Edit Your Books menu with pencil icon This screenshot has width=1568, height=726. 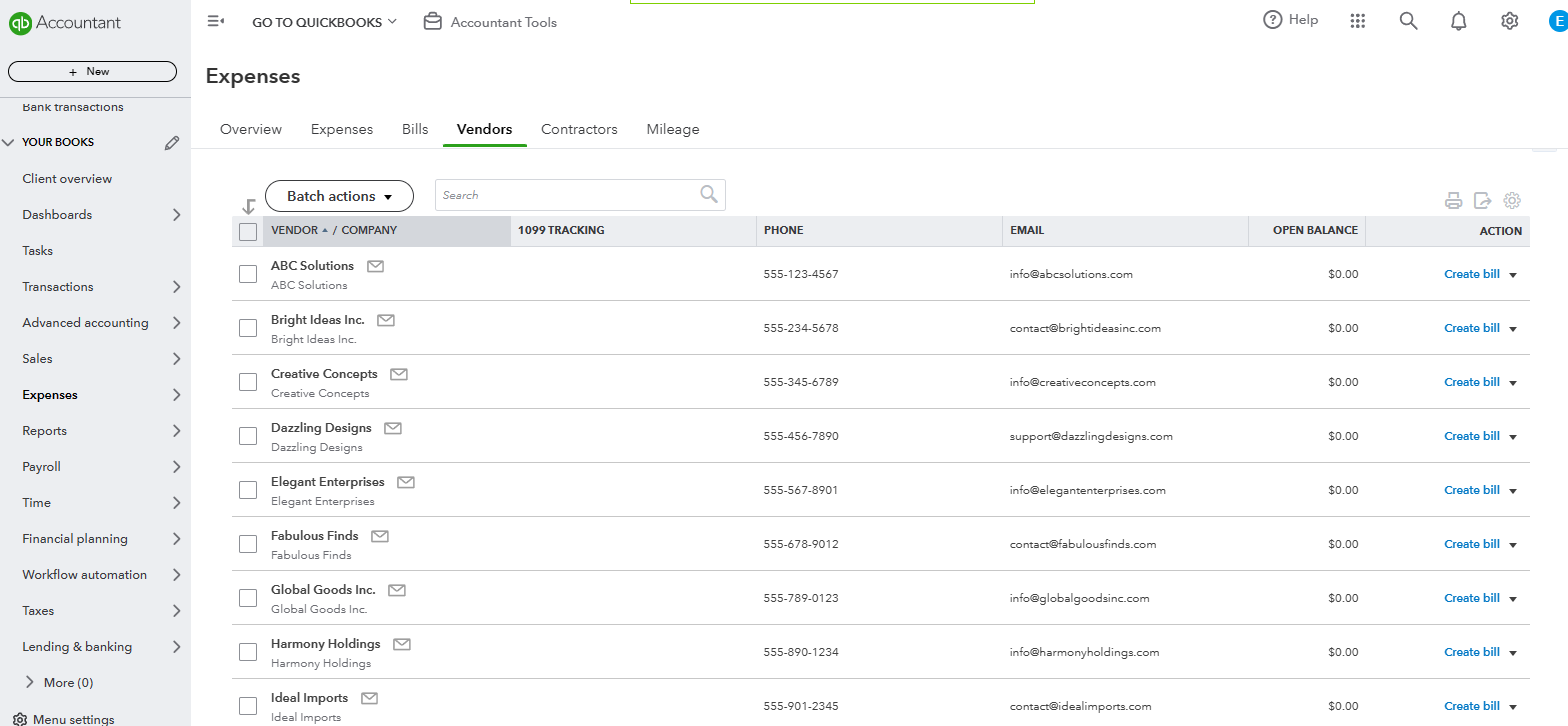172,143
